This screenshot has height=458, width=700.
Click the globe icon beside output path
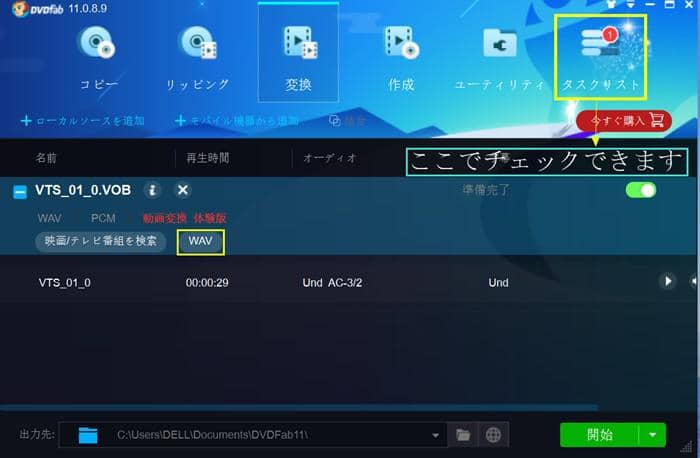(493, 435)
